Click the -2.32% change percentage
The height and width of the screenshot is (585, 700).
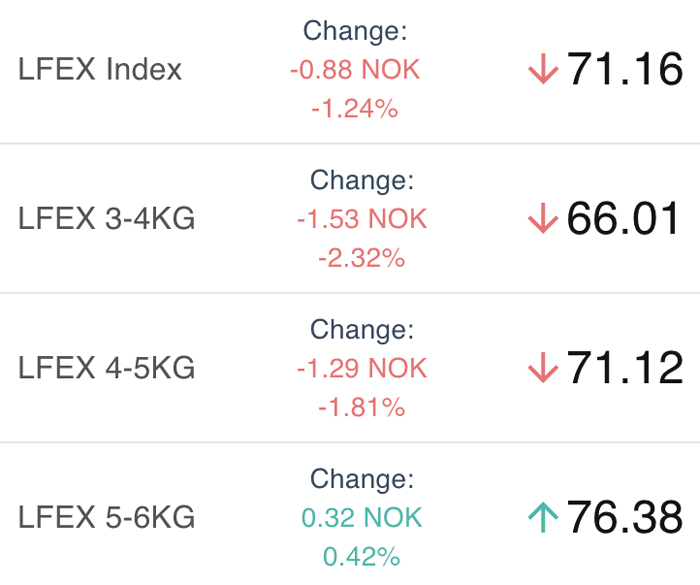361,258
